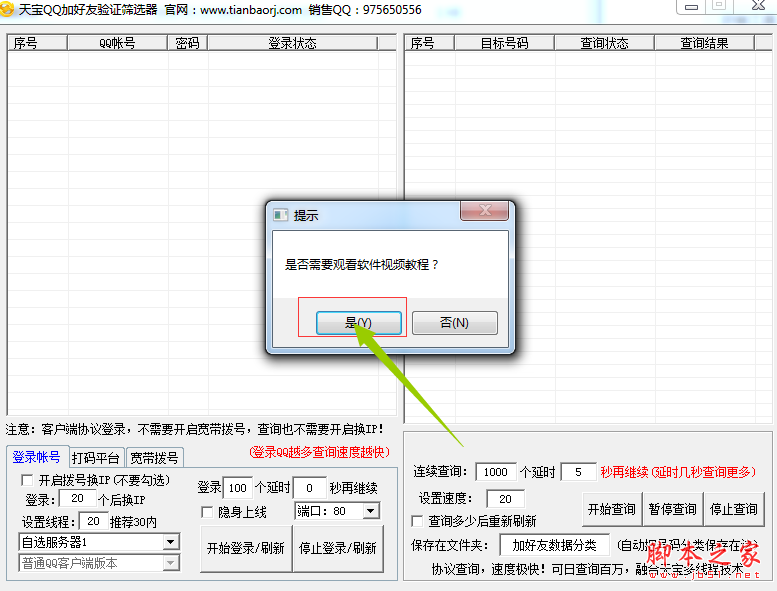Start querying with the 开始查询 button
The width and height of the screenshot is (777, 591).
coord(611,509)
